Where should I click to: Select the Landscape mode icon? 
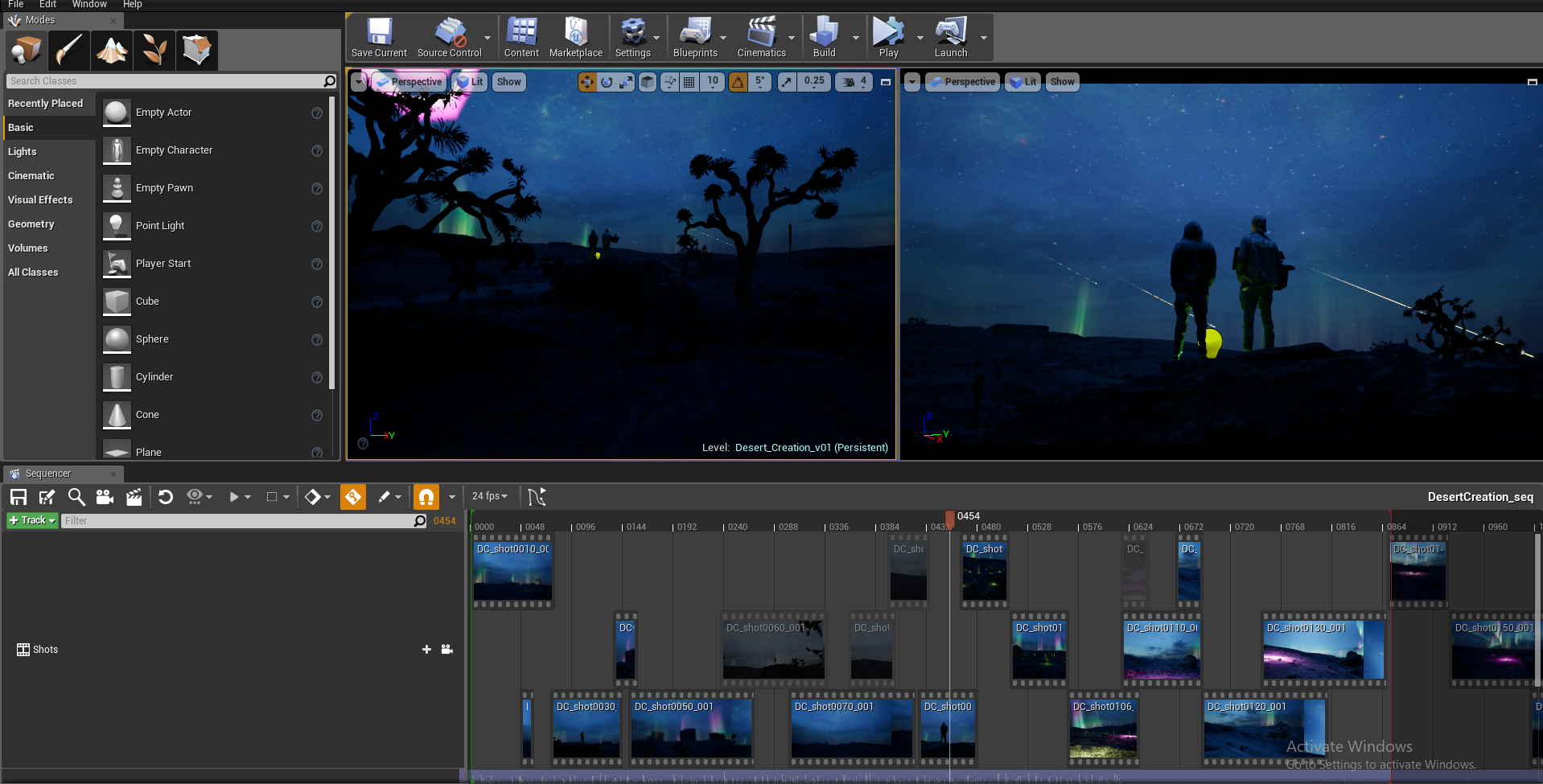coord(111,50)
